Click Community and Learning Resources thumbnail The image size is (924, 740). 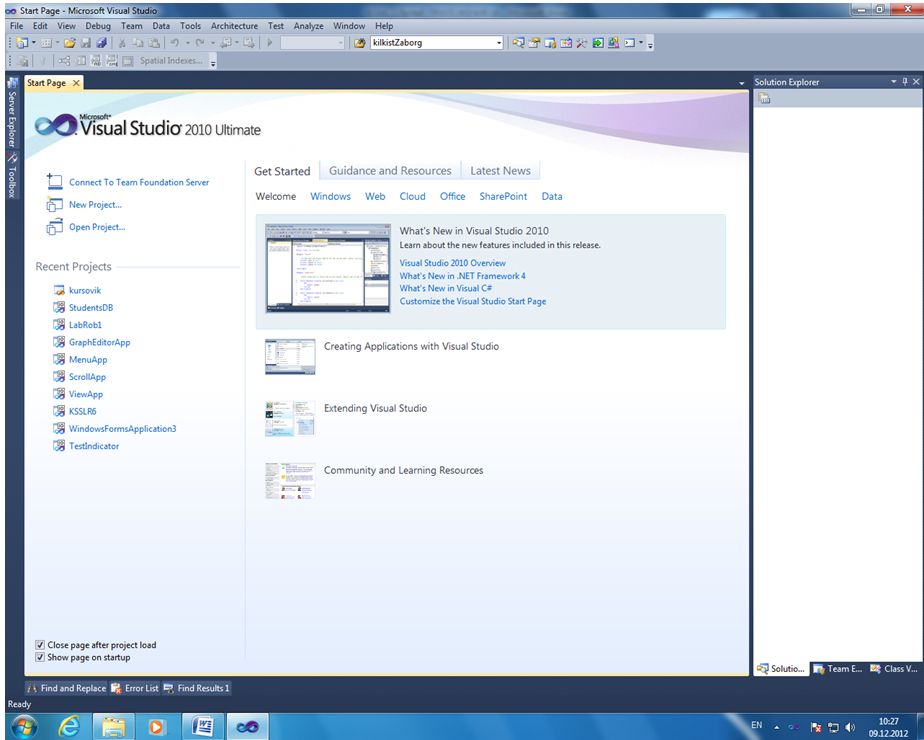pyautogui.click(x=290, y=481)
